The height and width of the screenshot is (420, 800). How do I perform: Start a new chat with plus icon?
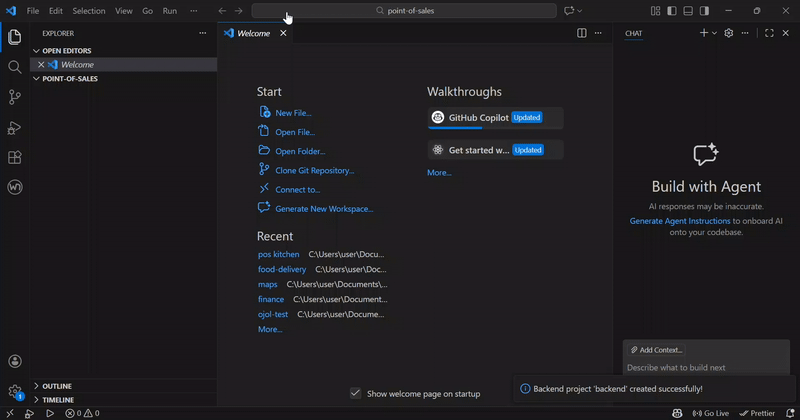coord(704,33)
